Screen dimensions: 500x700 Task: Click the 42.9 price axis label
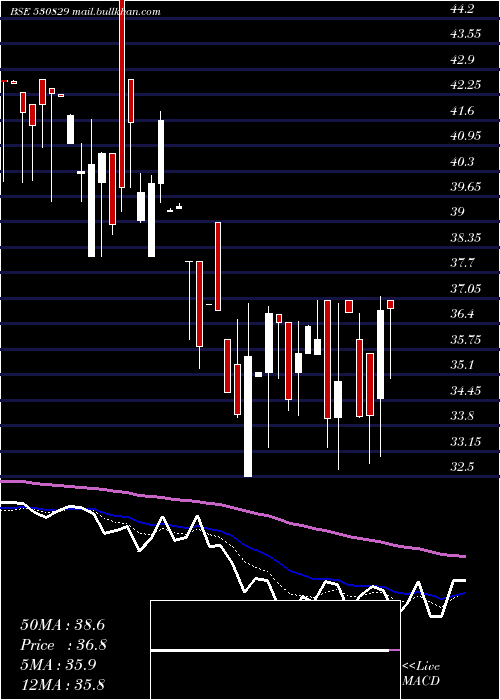(462, 59)
